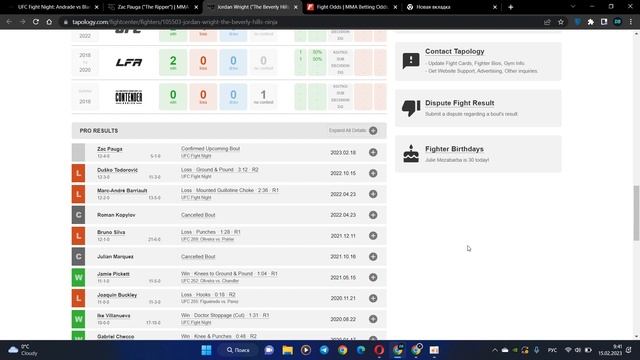Screen dimensions: 640x360
Task: Switch the РУС input language
Action: [x=552, y=350]
